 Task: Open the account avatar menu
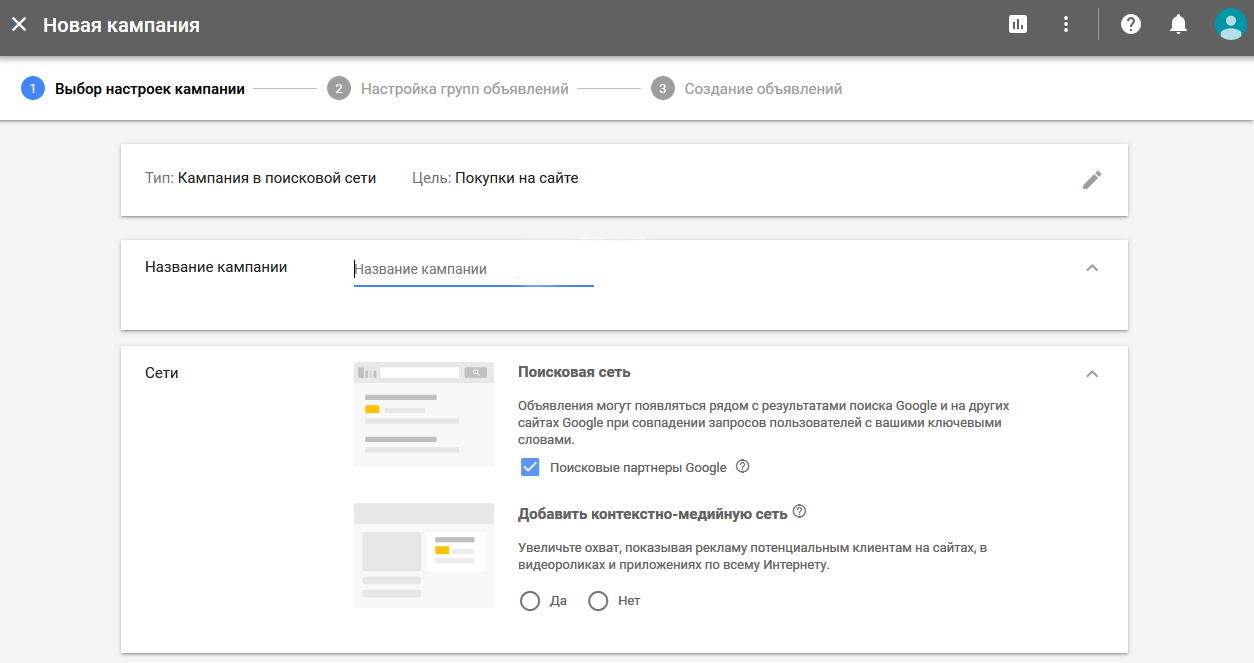(x=1230, y=25)
